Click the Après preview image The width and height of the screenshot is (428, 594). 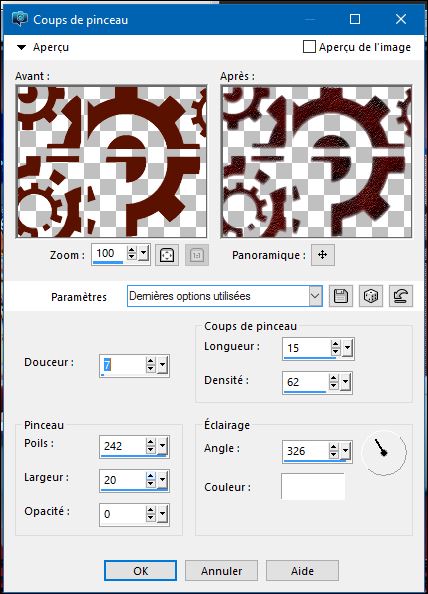pos(316,162)
